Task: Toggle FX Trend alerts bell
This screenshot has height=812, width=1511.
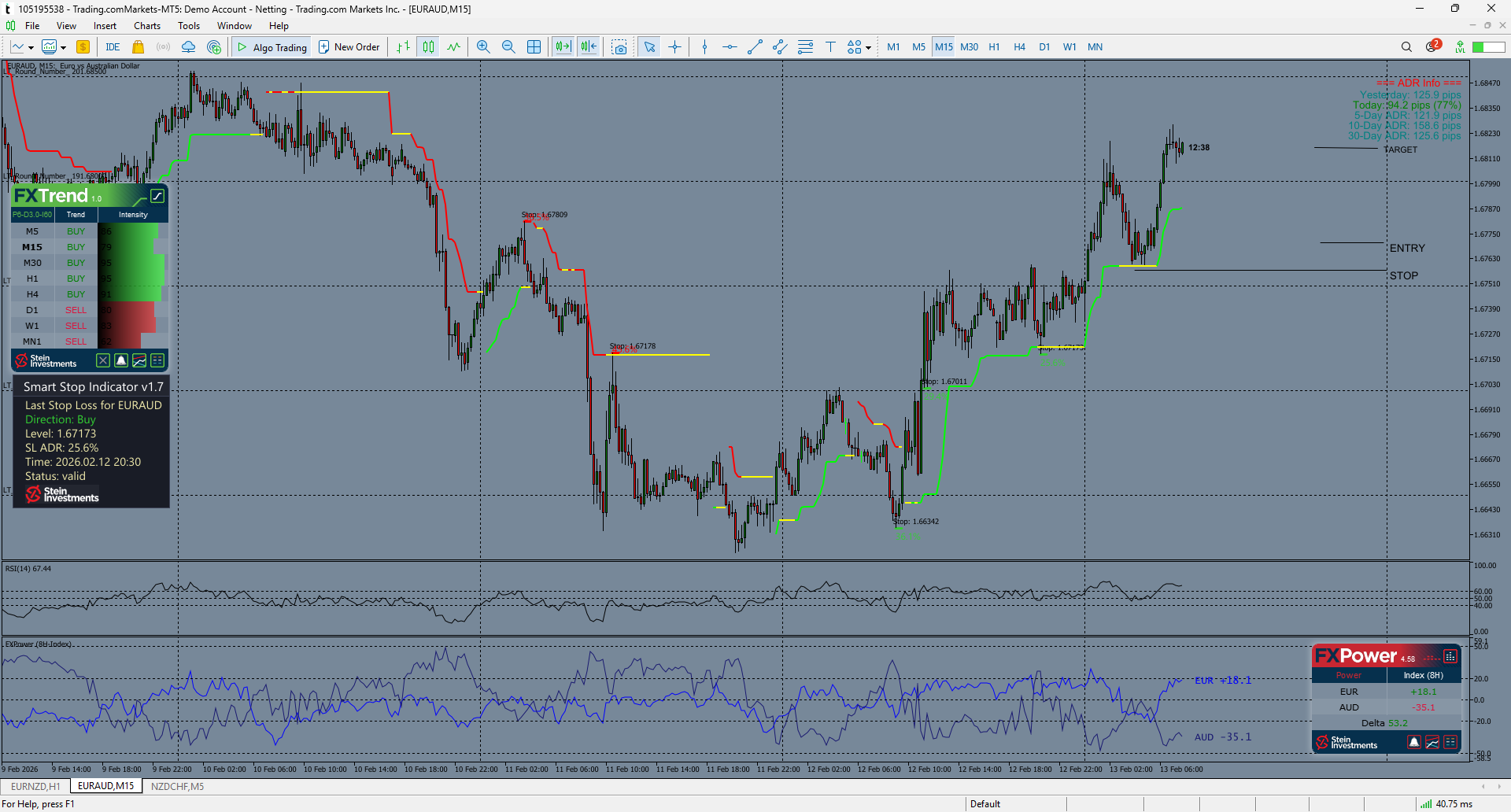Action: [121, 360]
